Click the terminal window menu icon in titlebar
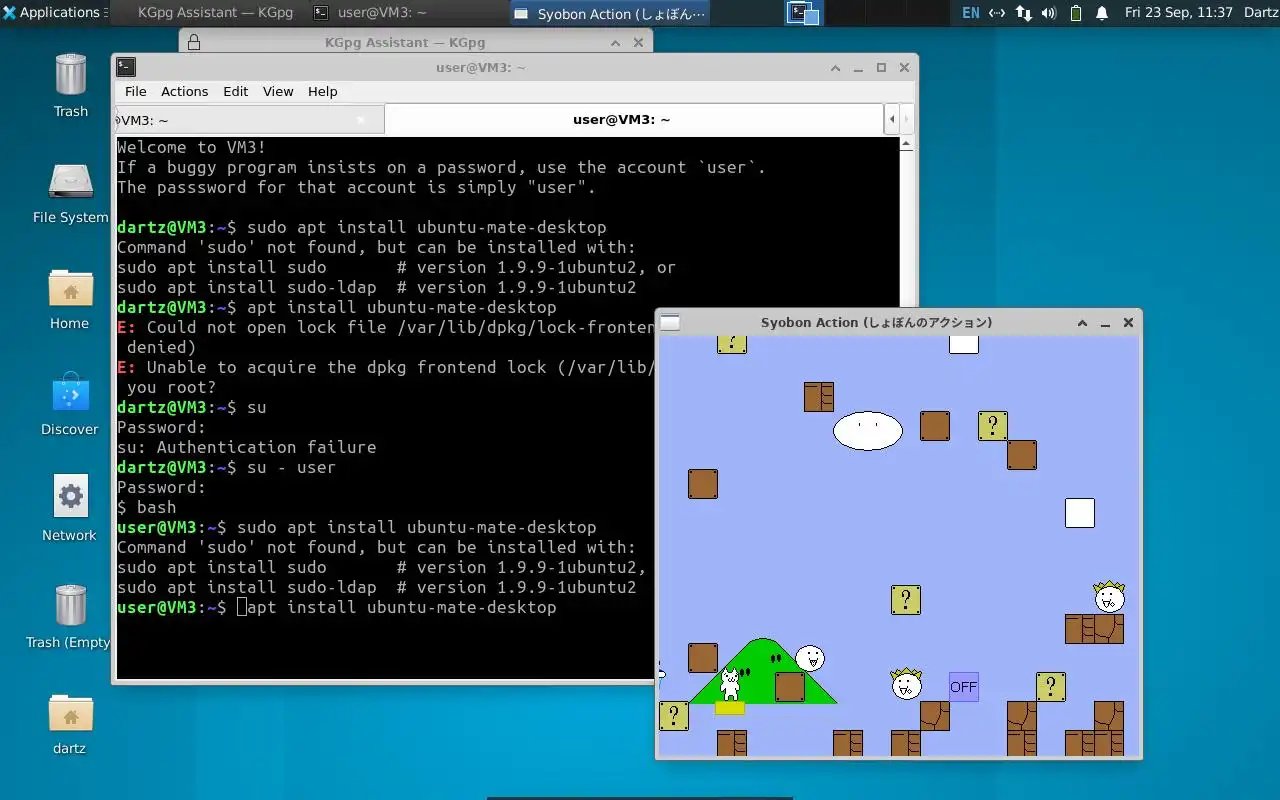This screenshot has height=800, width=1280. 126,67
